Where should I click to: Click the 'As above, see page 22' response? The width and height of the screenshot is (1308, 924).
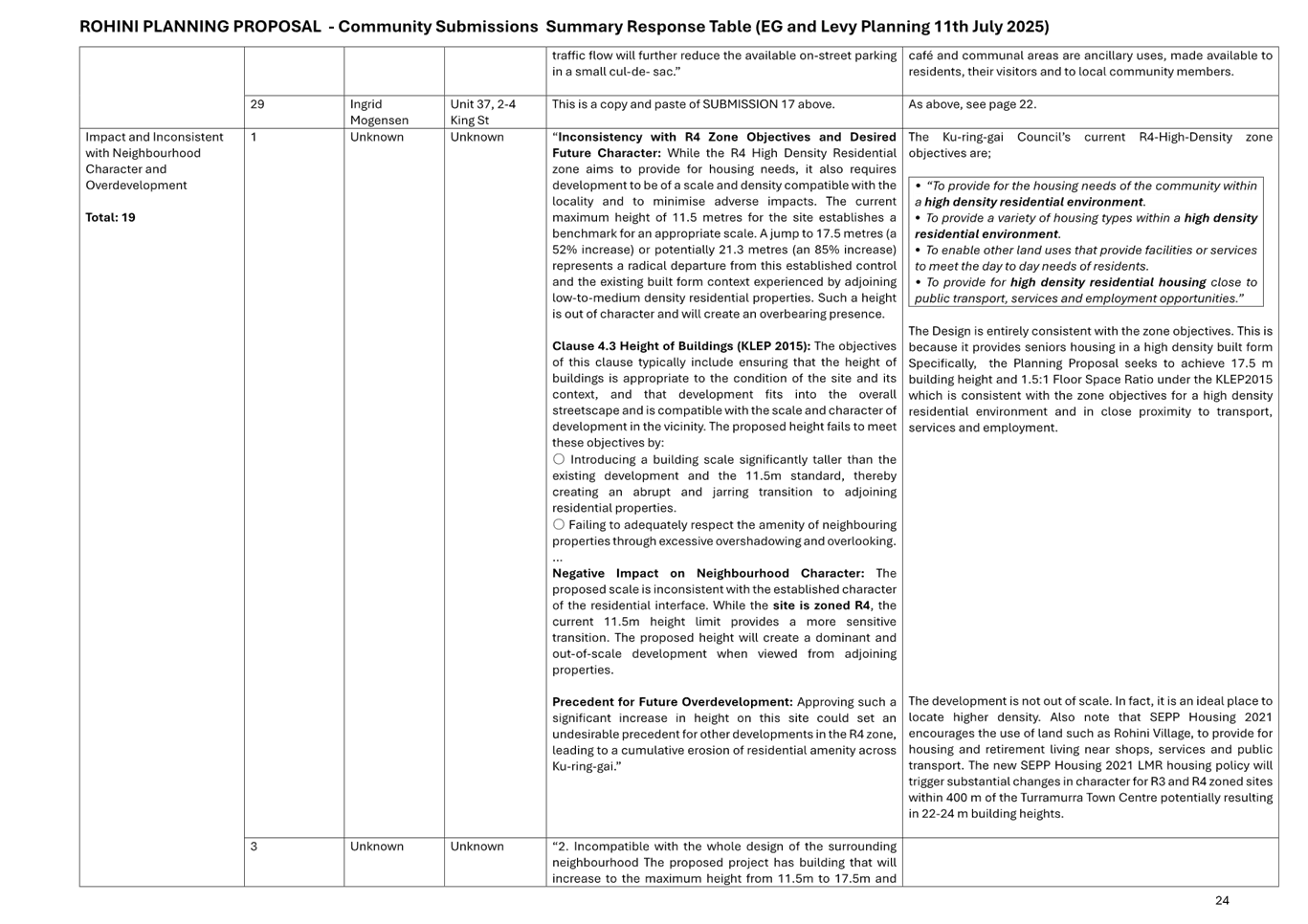click(x=971, y=104)
